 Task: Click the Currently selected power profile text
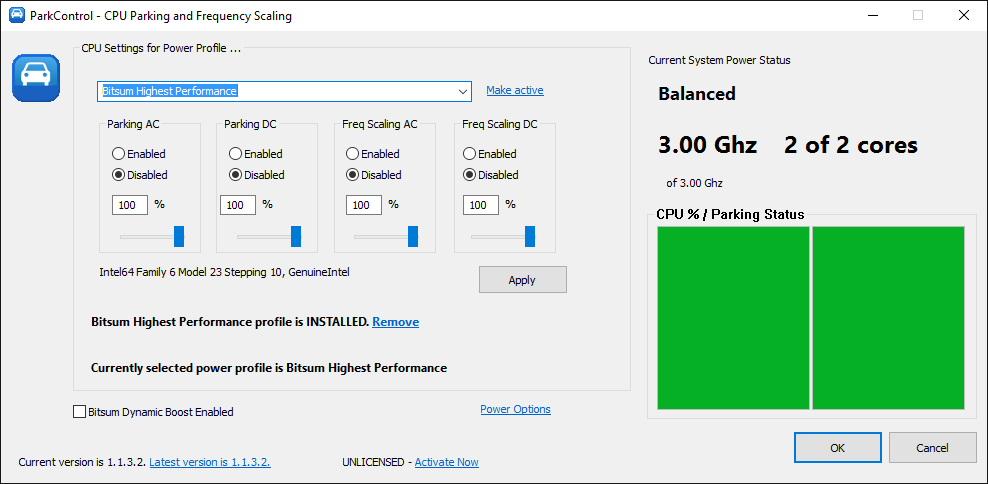pyautogui.click(x=269, y=367)
